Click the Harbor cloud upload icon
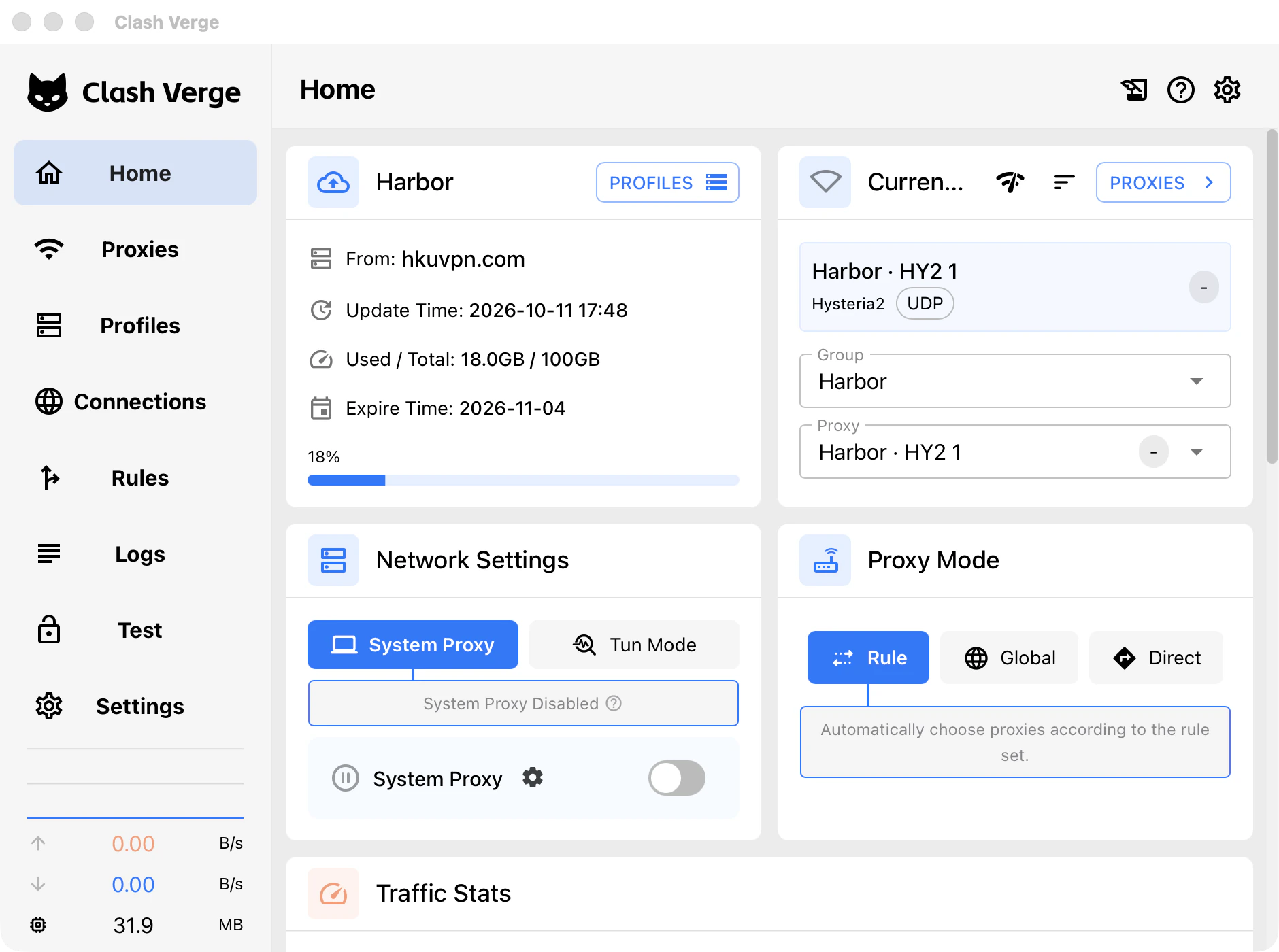The width and height of the screenshot is (1279, 952). (333, 182)
